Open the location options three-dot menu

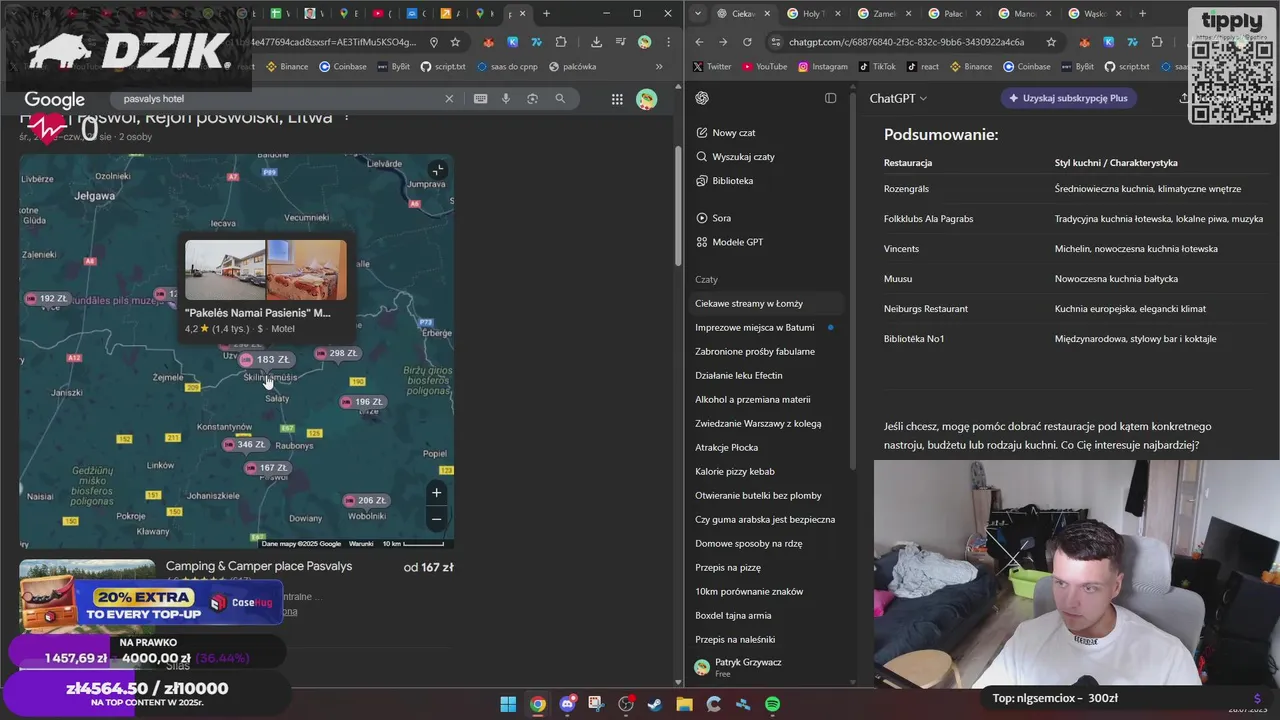(347, 117)
